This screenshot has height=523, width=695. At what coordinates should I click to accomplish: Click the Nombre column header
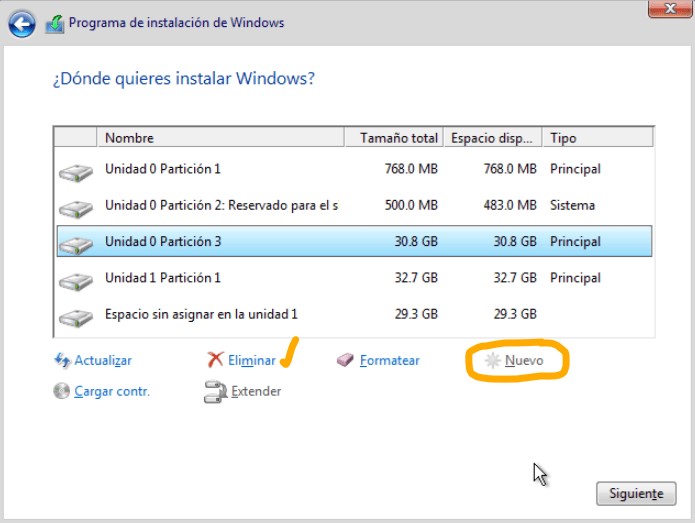tap(220, 138)
